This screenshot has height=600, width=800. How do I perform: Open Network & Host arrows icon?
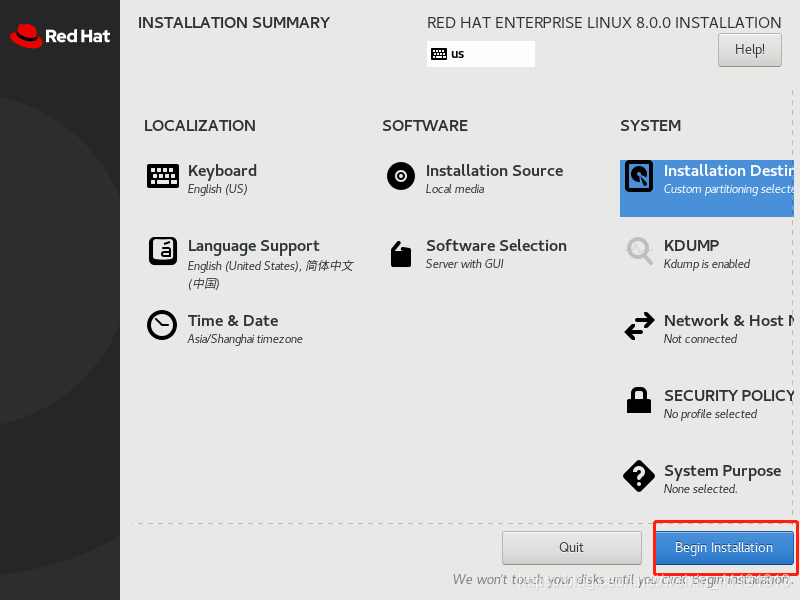point(639,326)
